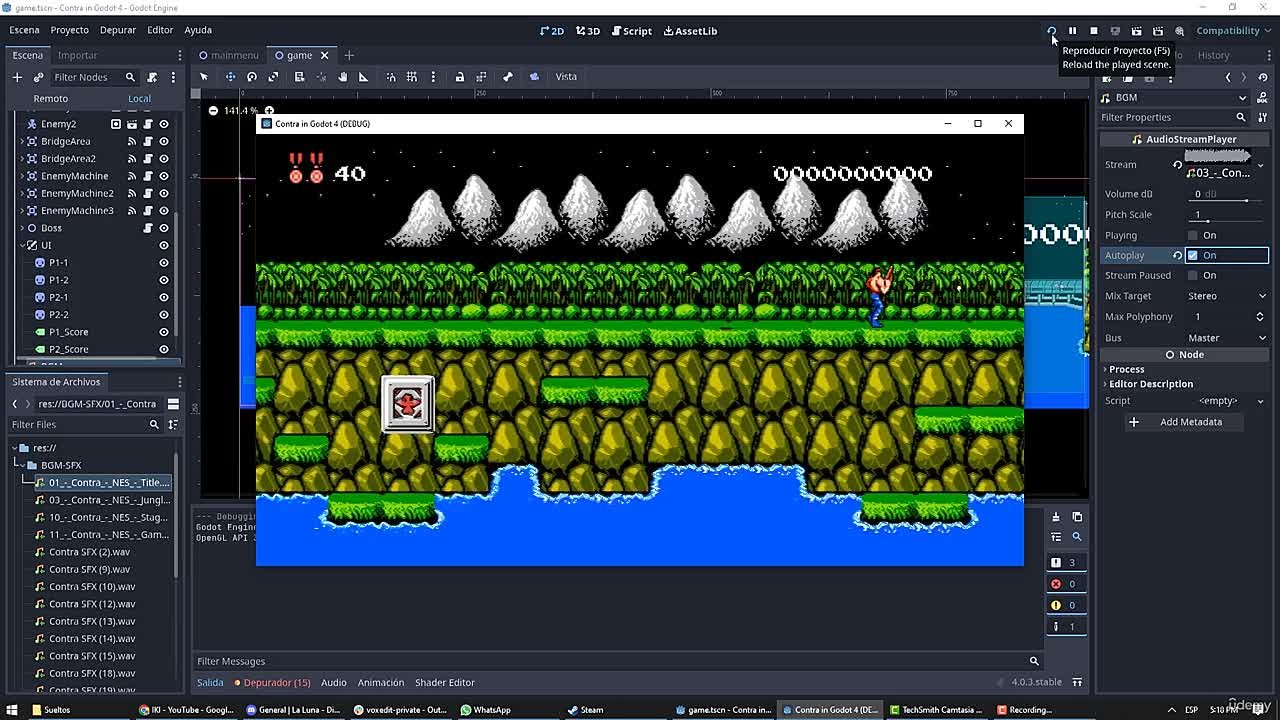Open the Mix Target Stereo dropdown
This screenshot has height=720, width=1280.
[x=1227, y=296]
